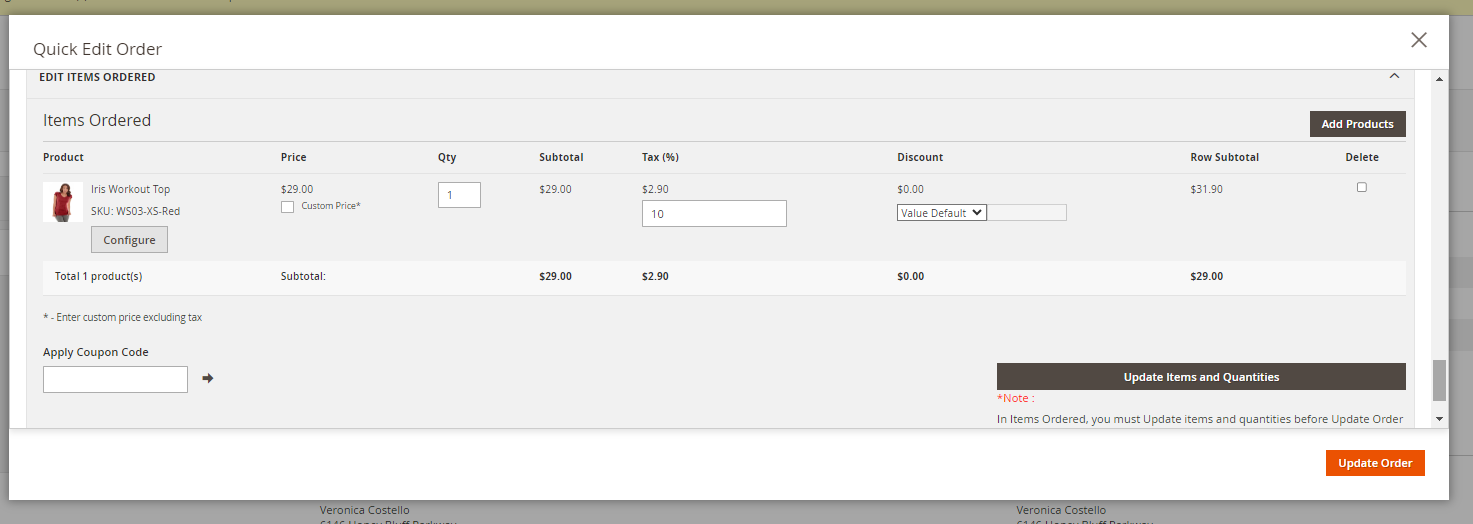The height and width of the screenshot is (524, 1473).
Task: Tick the Delete checkbox for the item
Action: pos(1361,187)
